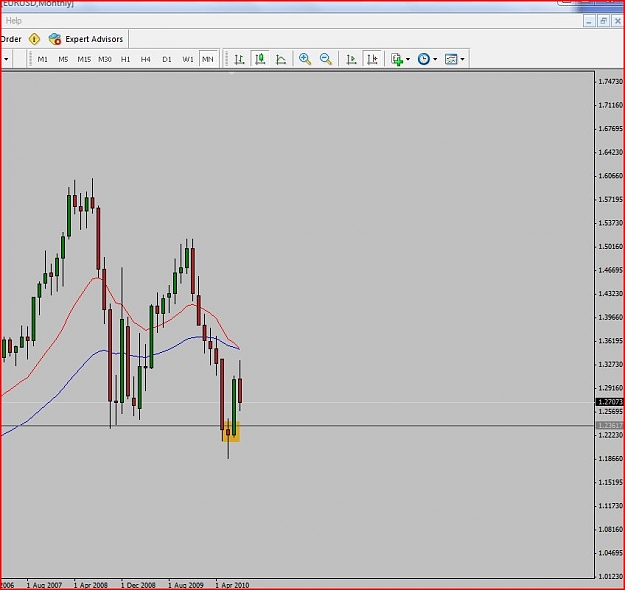Click the 1 Apr 2008 date label
Image resolution: width=625 pixels, height=590 pixels.
(x=91, y=585)
